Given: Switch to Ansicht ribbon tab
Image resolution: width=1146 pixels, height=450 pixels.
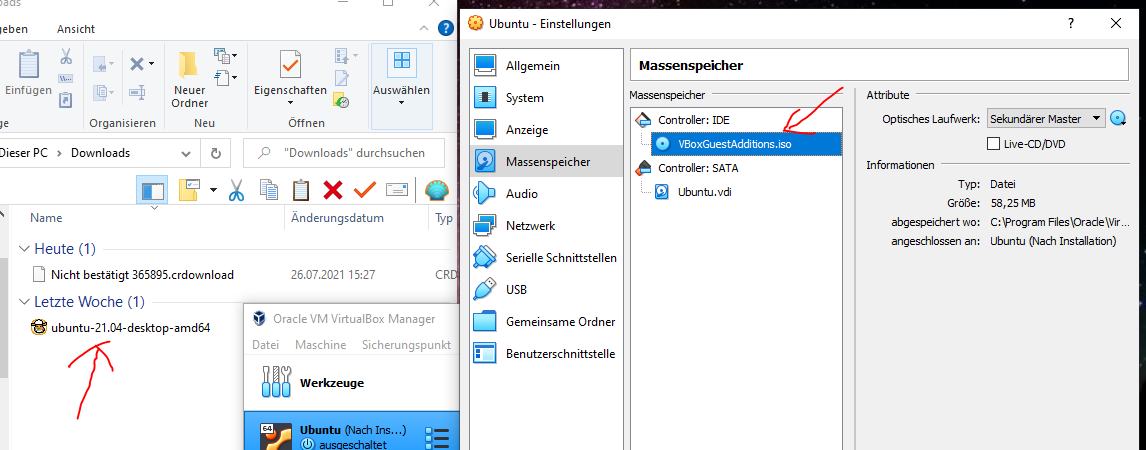Looking at the screenshot, I should [x=76, y=29].
